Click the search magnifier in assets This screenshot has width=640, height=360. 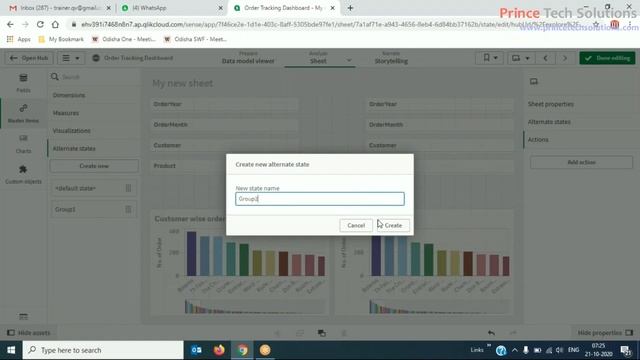[x=55, y=77]
